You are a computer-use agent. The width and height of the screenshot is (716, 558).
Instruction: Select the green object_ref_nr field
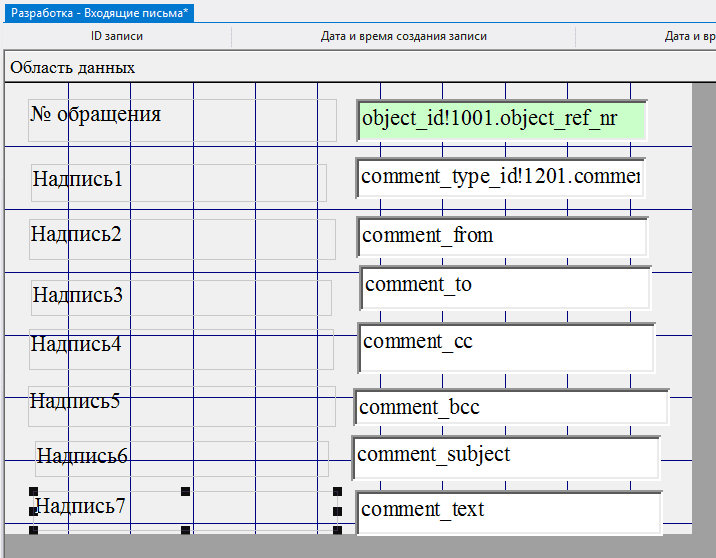(501, 120)
